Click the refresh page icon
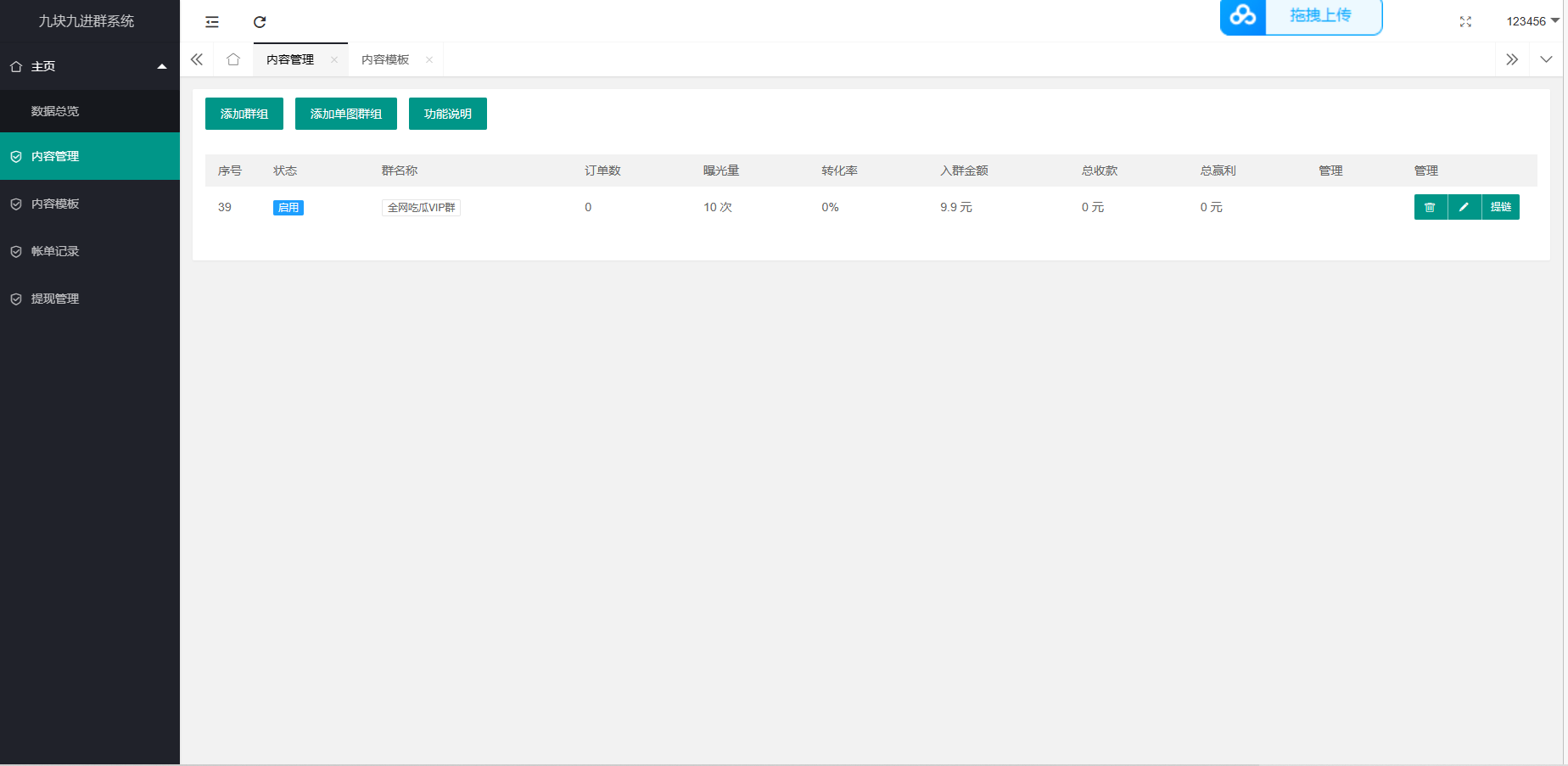This screenshot has width=1568, height=766. pos(260,22)
